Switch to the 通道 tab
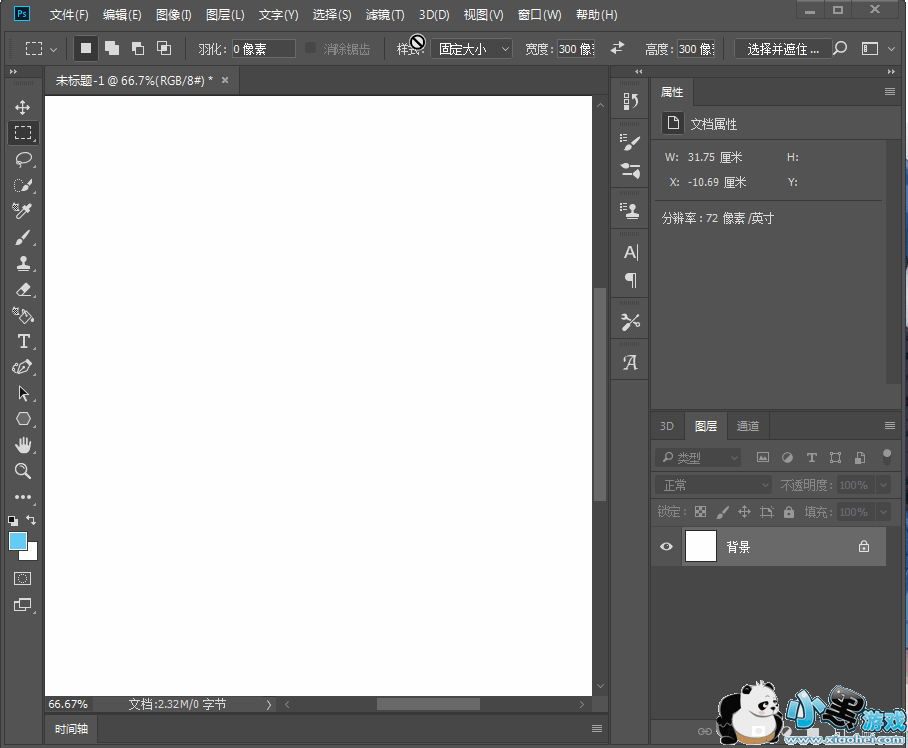 [x=748, y=426]
